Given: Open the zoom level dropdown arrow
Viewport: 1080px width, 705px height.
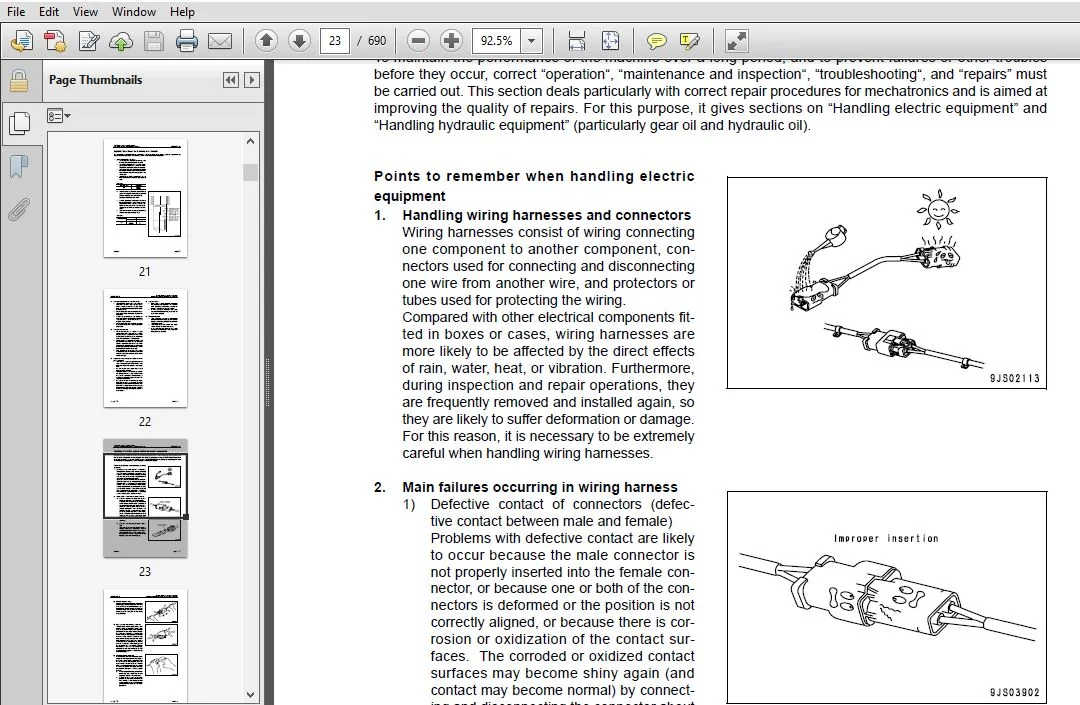Looking at the screenshot, I should 531,41.
